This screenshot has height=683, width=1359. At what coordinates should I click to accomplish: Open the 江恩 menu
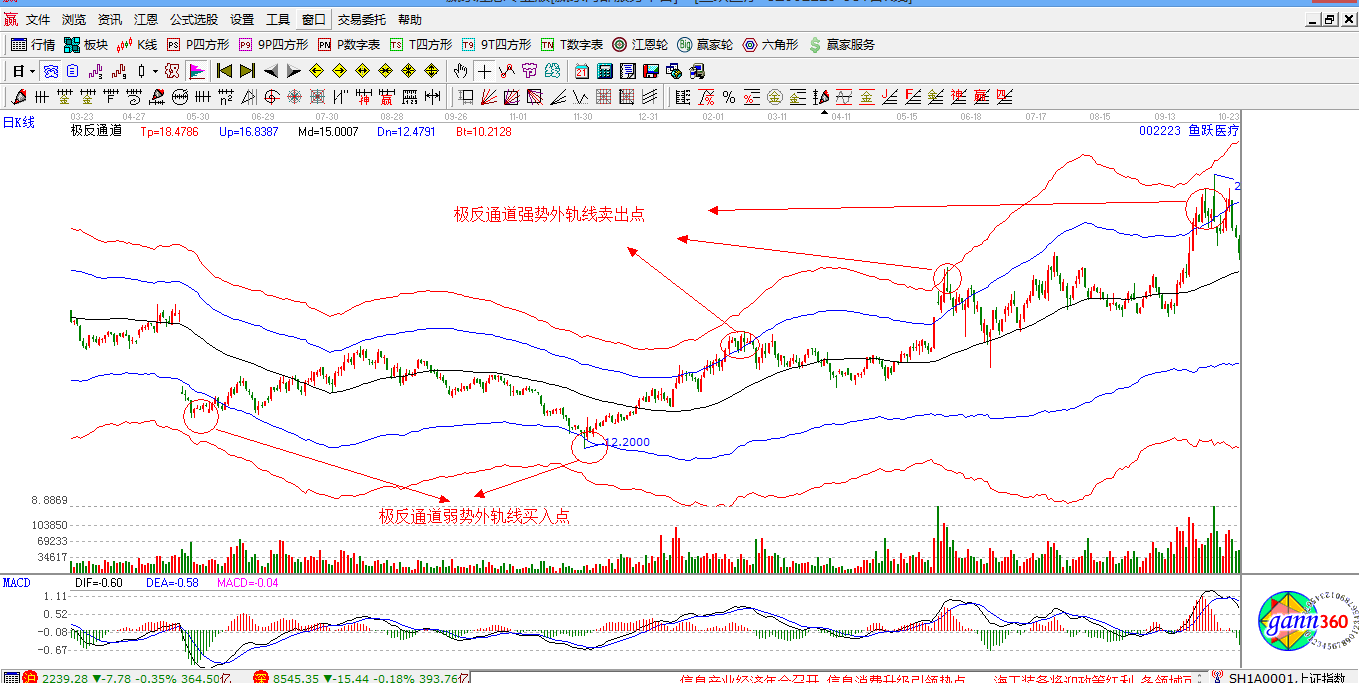point(146,19)
